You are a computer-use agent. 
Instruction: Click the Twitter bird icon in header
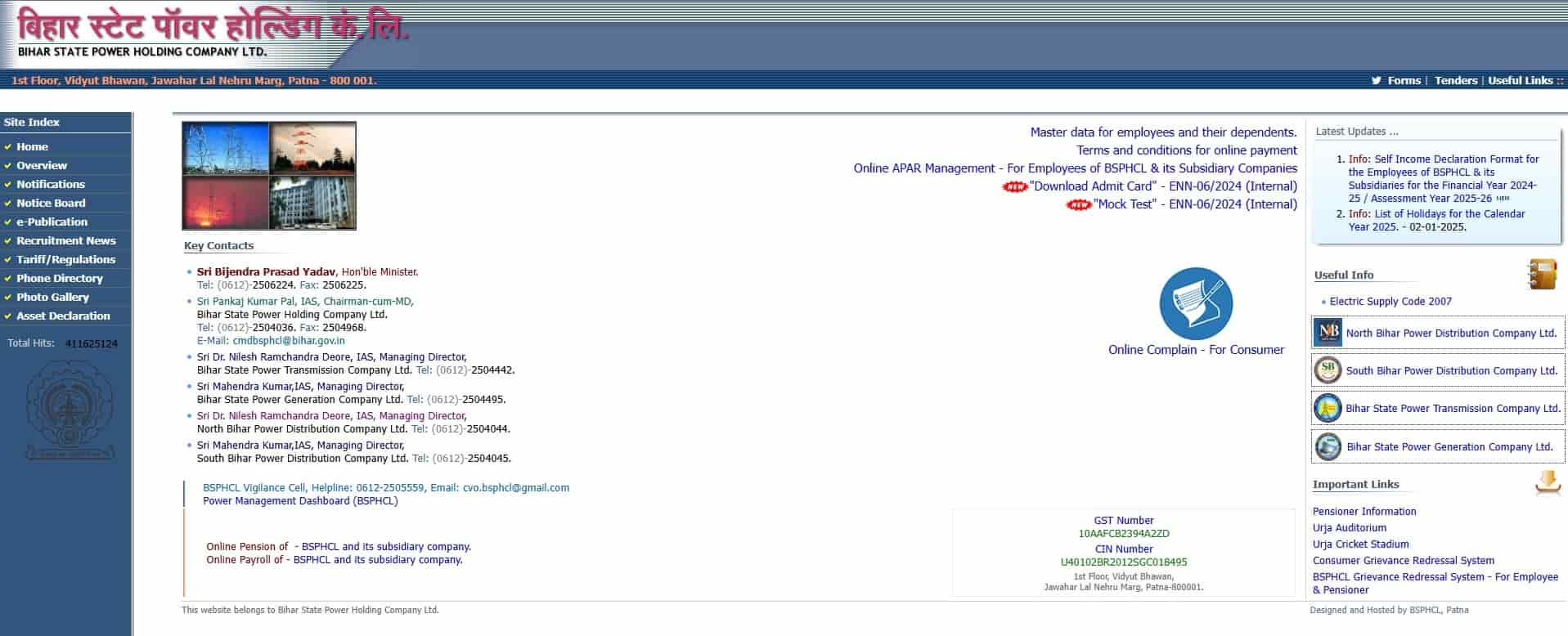tap(1376, 80)
